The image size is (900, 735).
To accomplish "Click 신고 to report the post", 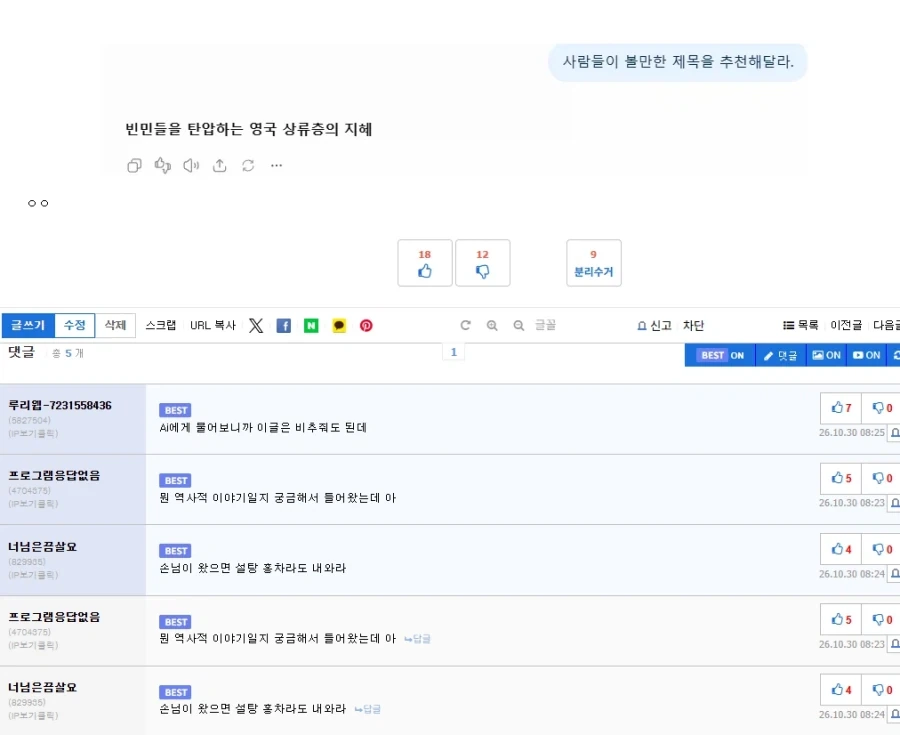I will pyautogui.click(x=654, y=325).
